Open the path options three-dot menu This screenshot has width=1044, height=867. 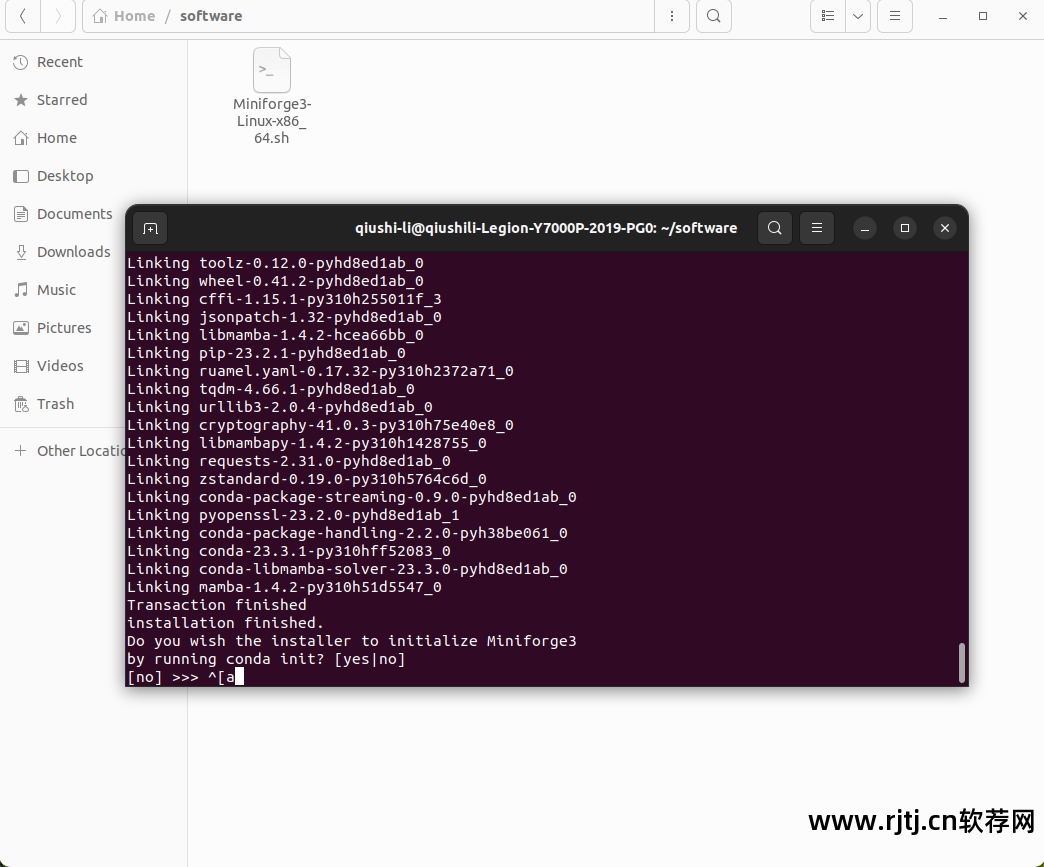pyautogui.click(x=672, y=16)
